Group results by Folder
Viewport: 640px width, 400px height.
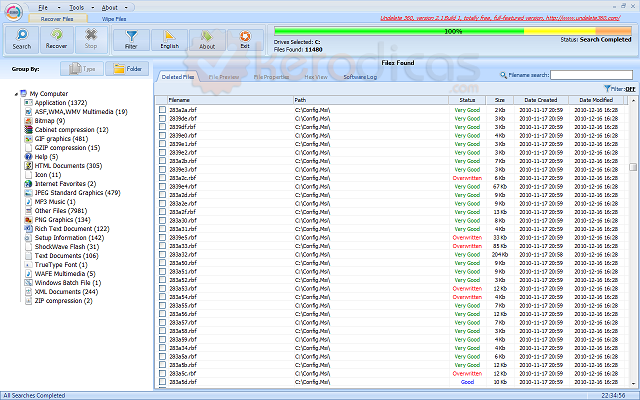click(x=127, y=69)
